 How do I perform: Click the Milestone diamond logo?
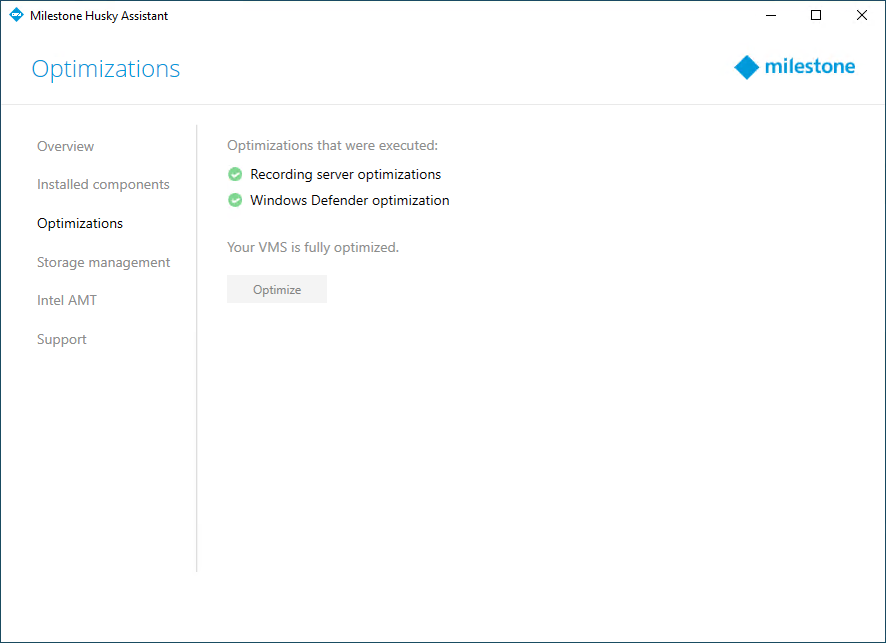coord(746,67)
